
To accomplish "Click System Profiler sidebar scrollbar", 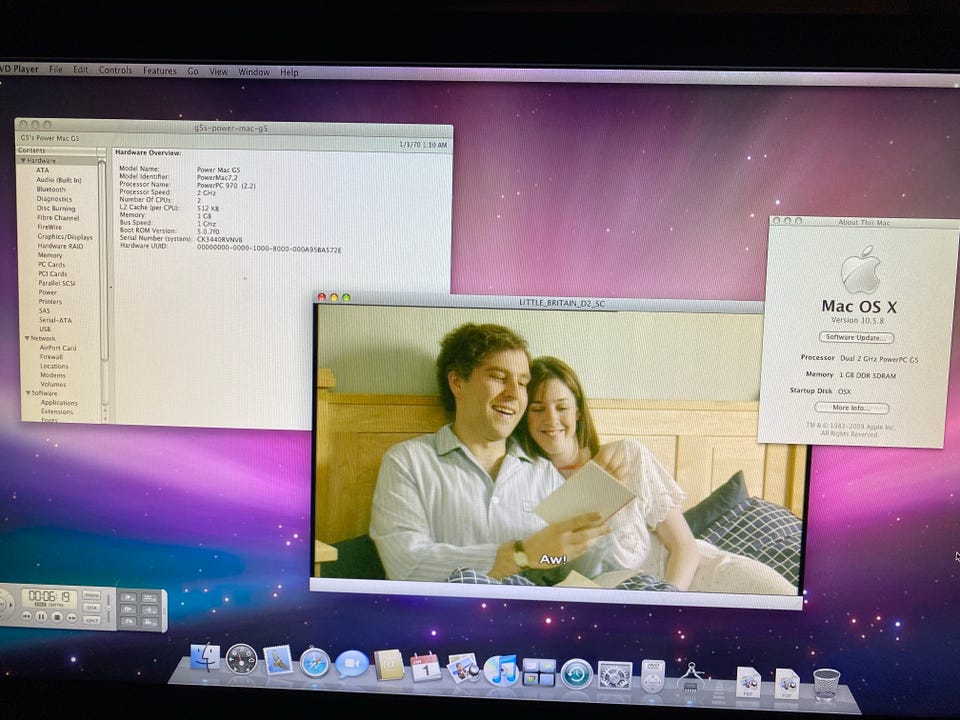I will click(103, 260).
